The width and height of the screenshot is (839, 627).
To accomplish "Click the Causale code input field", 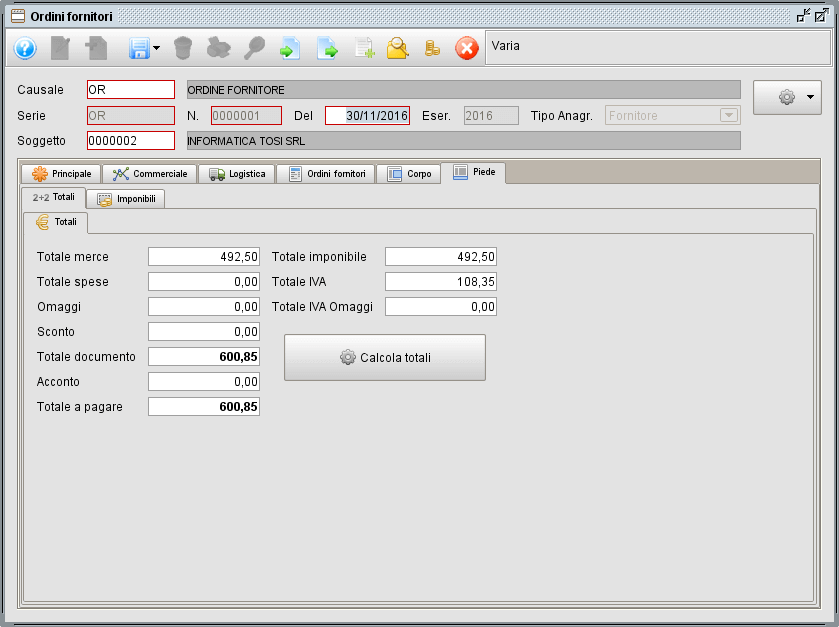I will tap(131, 90).
